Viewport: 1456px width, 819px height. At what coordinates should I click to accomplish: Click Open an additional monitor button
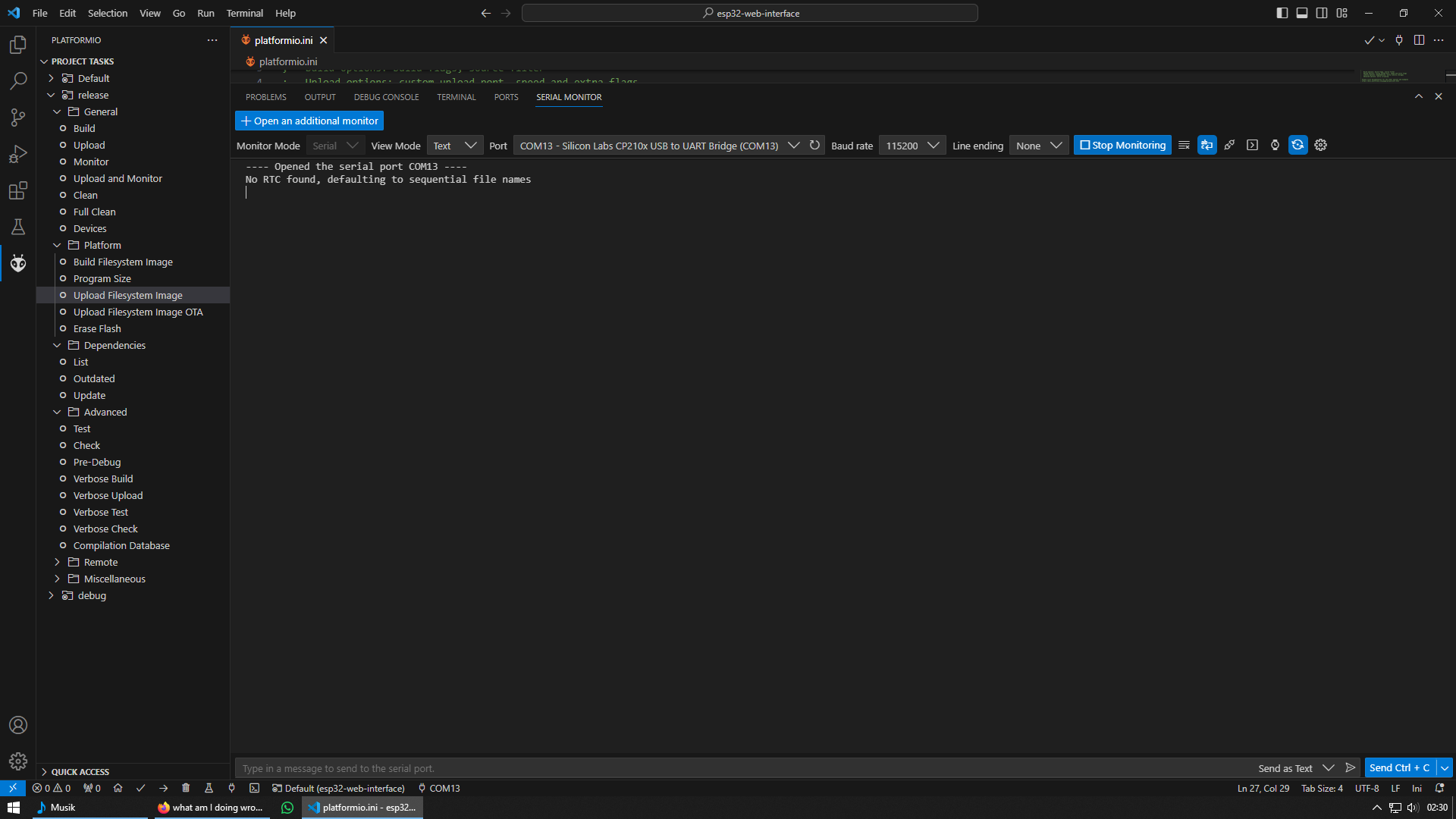point(309,121)
